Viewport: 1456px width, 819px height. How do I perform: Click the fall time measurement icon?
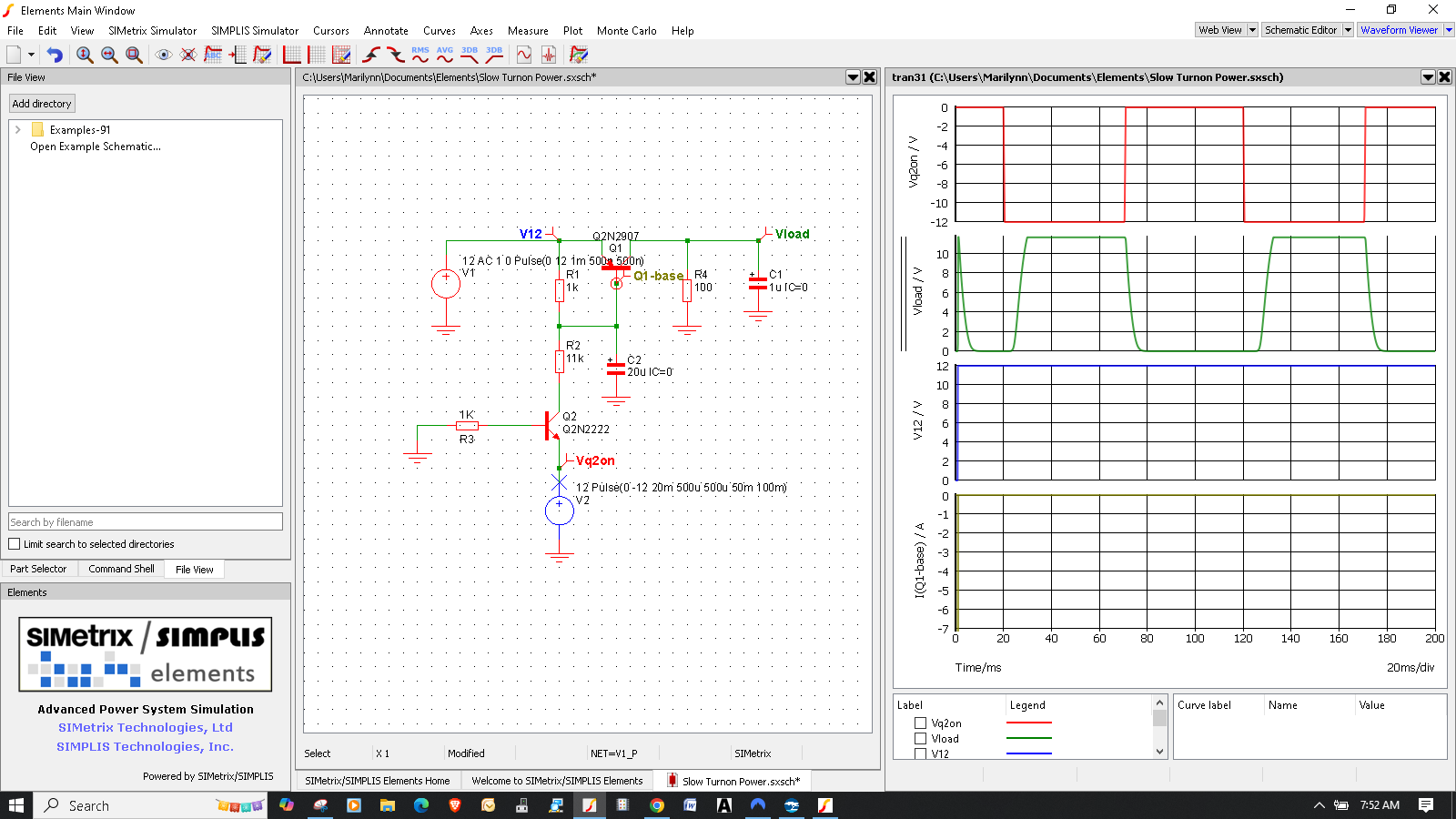(396, 55)
